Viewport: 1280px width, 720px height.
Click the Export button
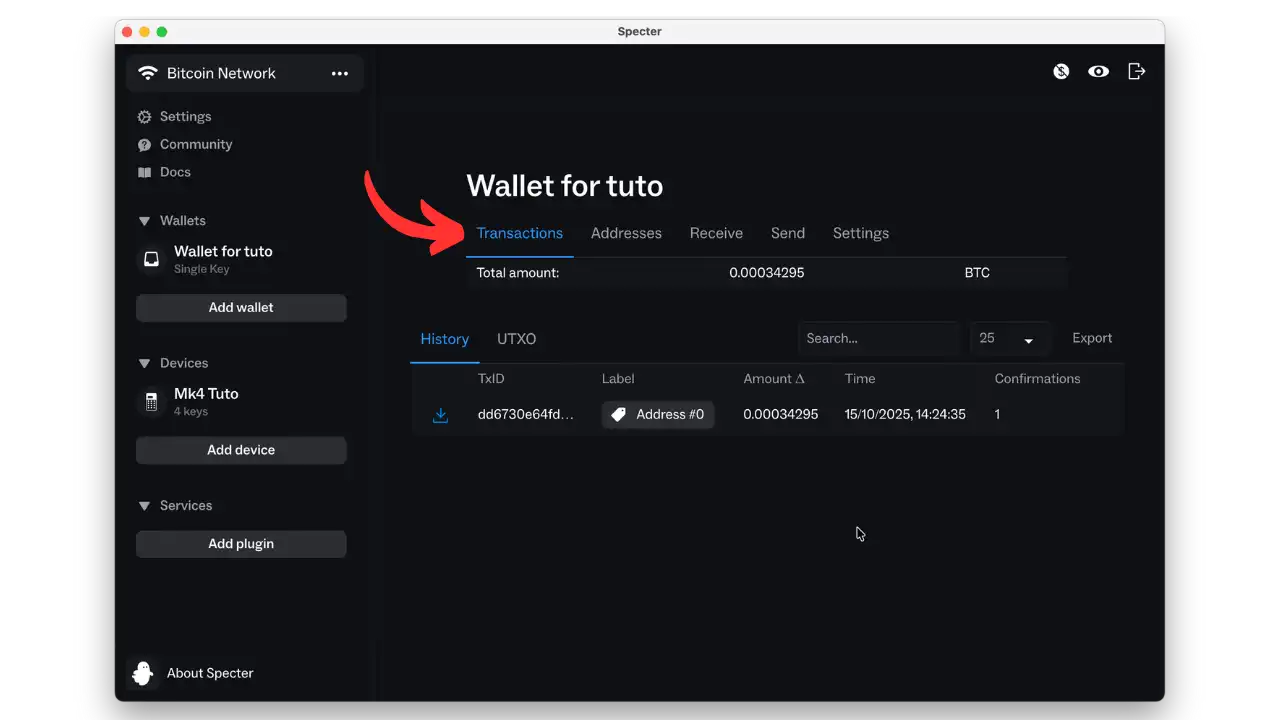[x=1092, y=338]
